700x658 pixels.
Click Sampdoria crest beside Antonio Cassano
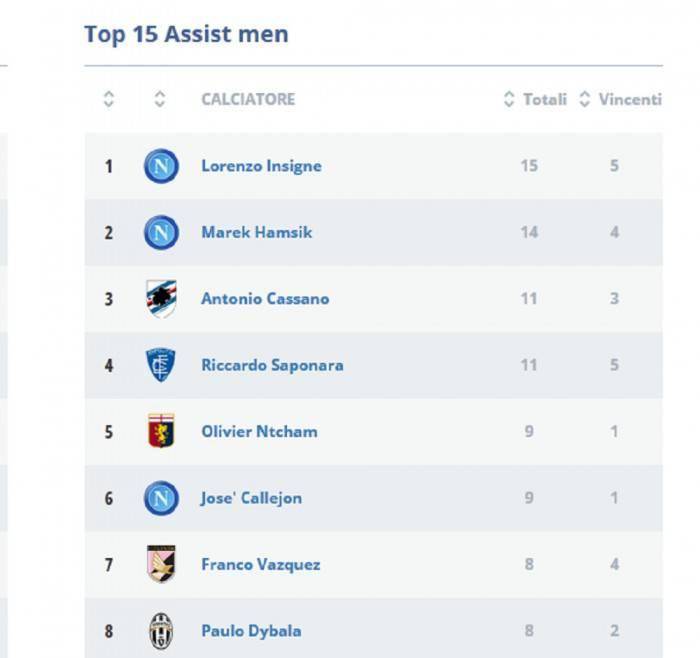point(160,299)
